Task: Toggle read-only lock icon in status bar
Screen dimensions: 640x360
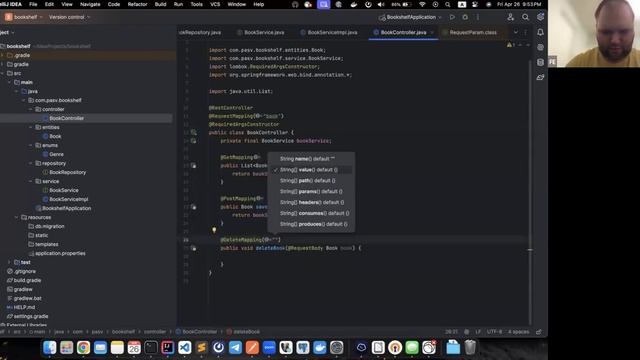Action: point(539,332)
